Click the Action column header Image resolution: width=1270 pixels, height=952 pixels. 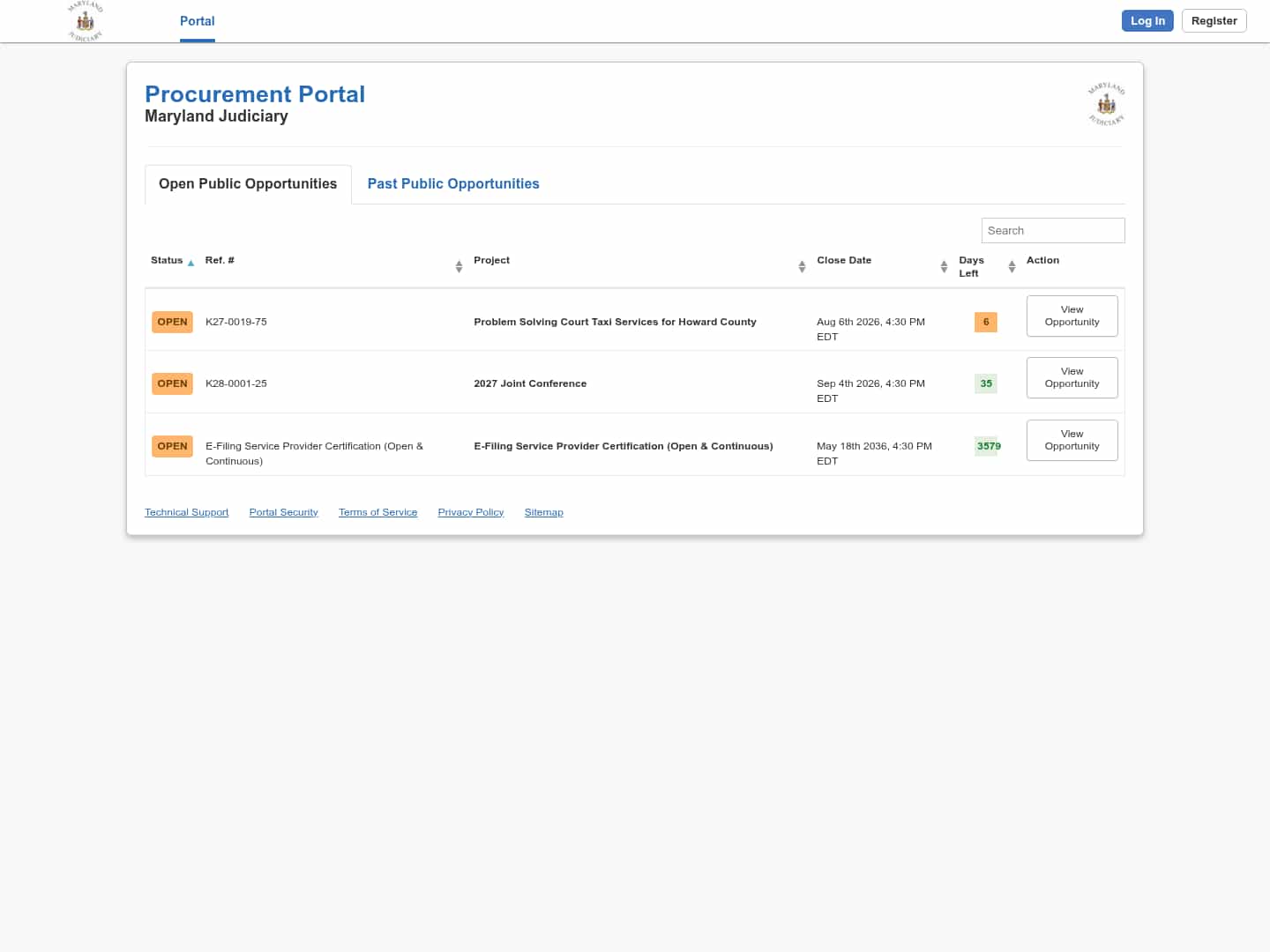(x=1042, y=260)
